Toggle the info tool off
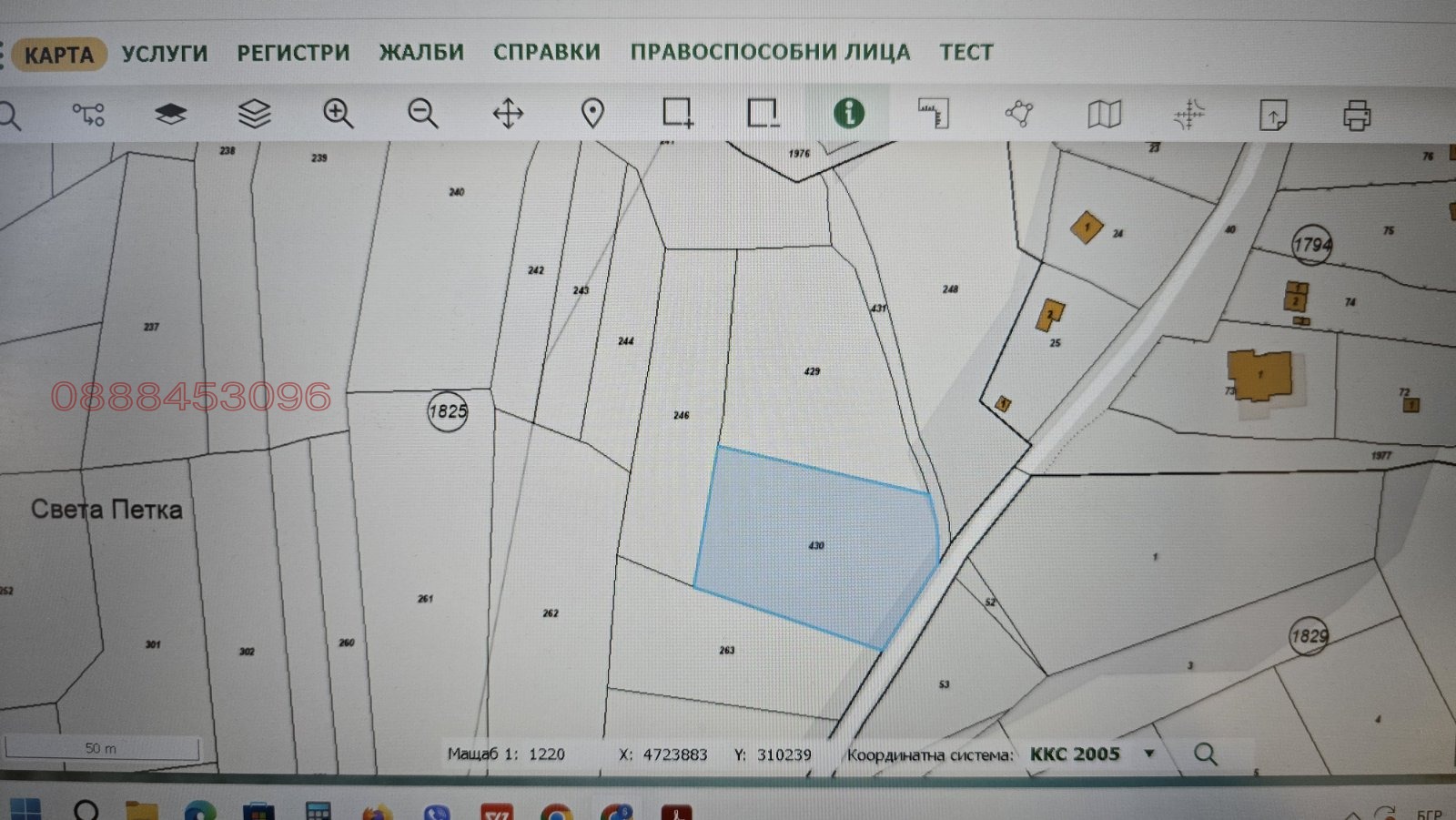The height and width of the screenshot is (820, 1456). (848, 114)
